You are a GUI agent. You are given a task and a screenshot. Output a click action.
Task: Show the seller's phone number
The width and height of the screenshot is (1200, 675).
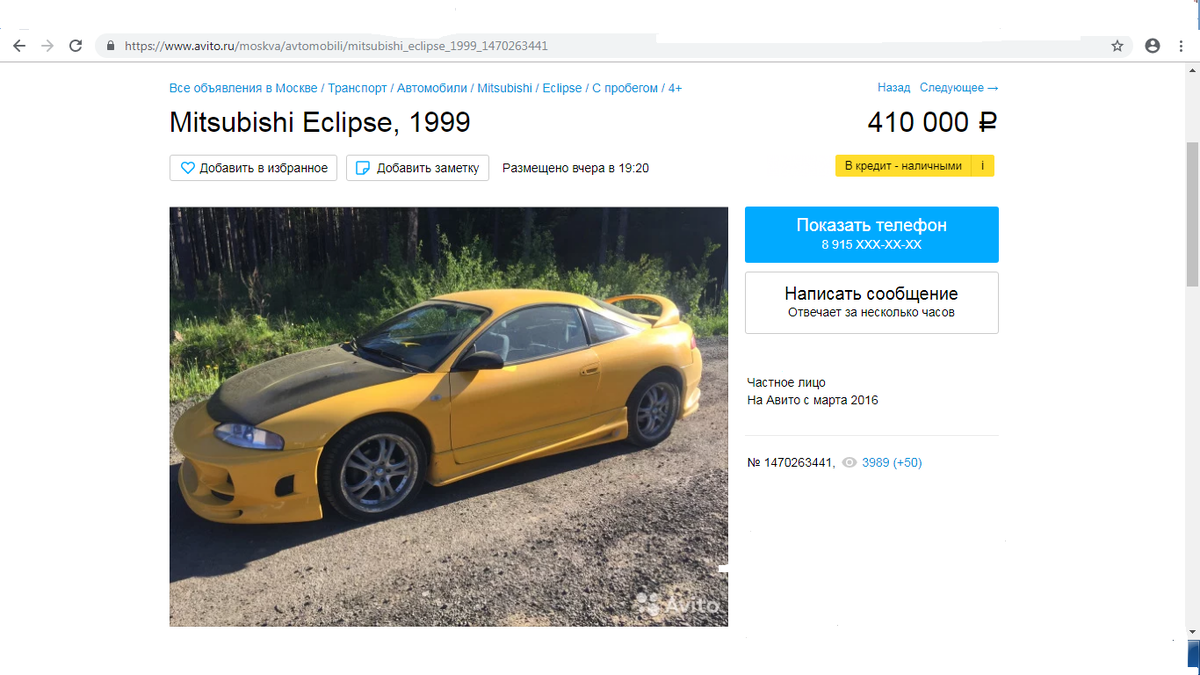point(872,234)
